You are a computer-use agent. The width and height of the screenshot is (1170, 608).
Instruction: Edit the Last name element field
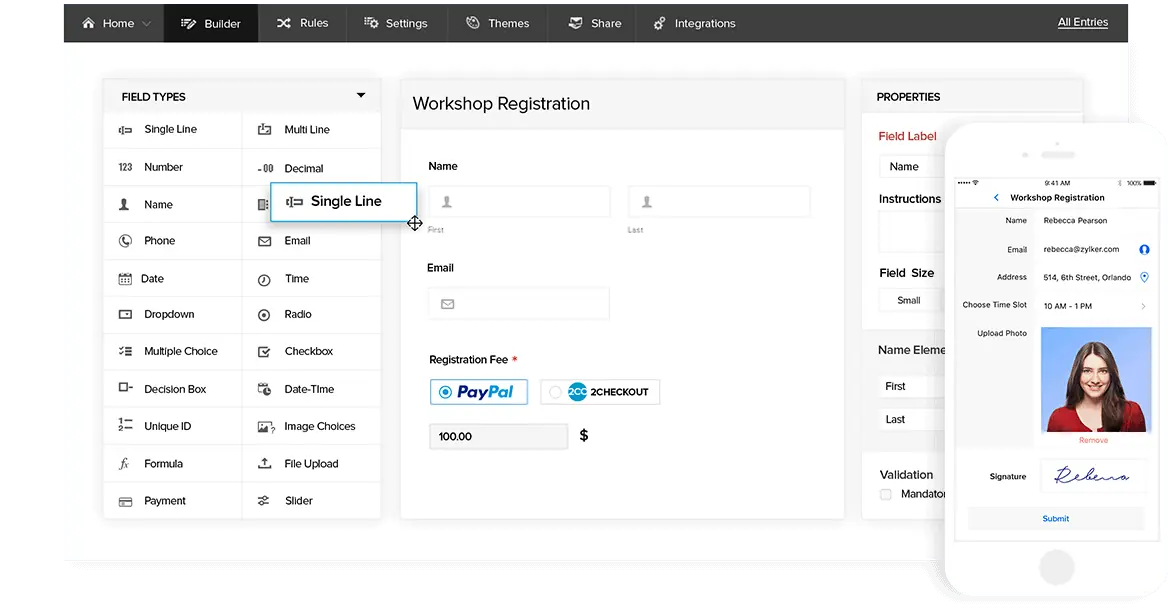pyautogui.click(x=912, y=419)
